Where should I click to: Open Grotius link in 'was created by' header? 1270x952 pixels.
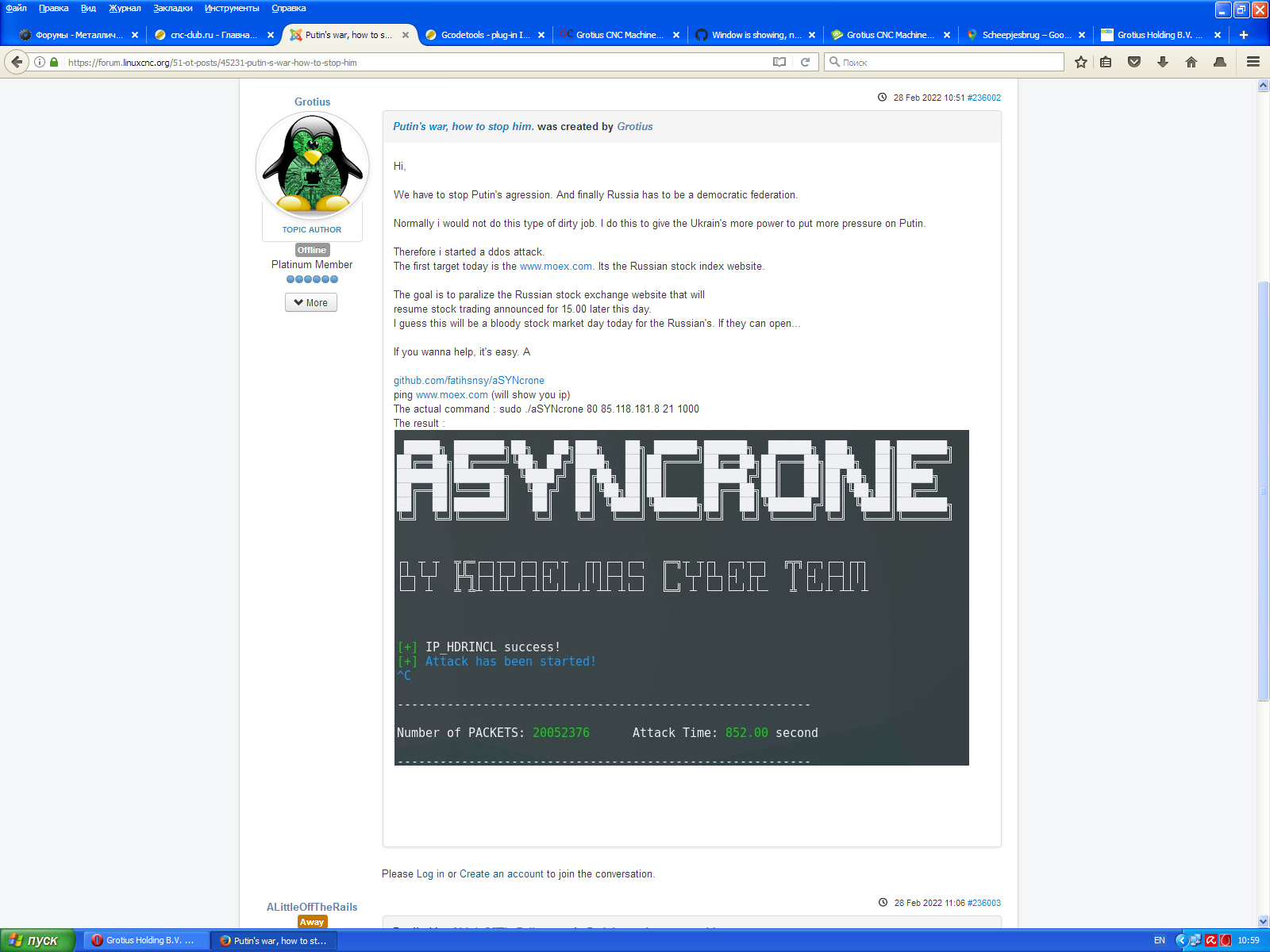635,126
